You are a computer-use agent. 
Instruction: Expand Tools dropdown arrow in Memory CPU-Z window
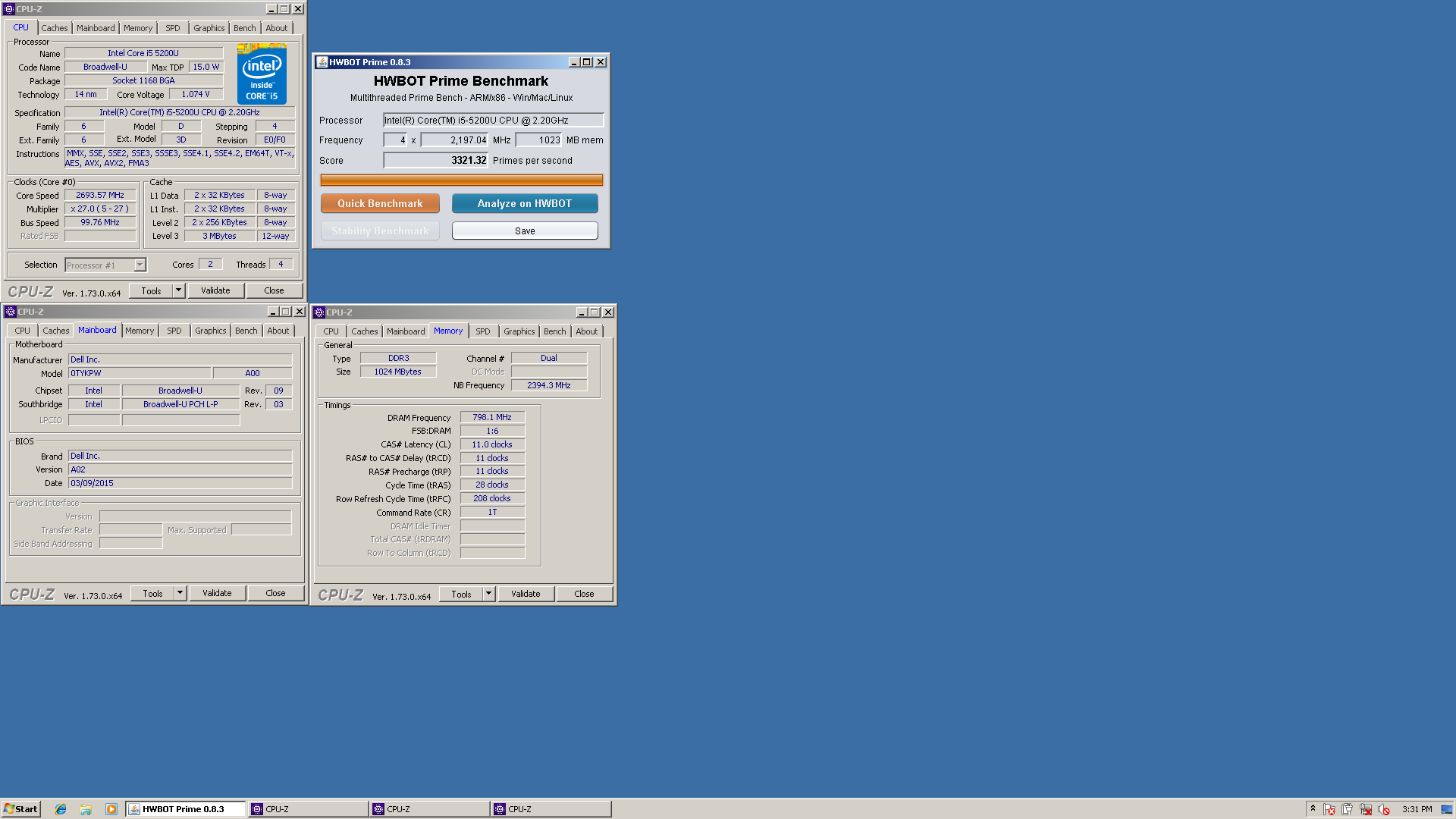pyautogui.click(x=489, y=594)
